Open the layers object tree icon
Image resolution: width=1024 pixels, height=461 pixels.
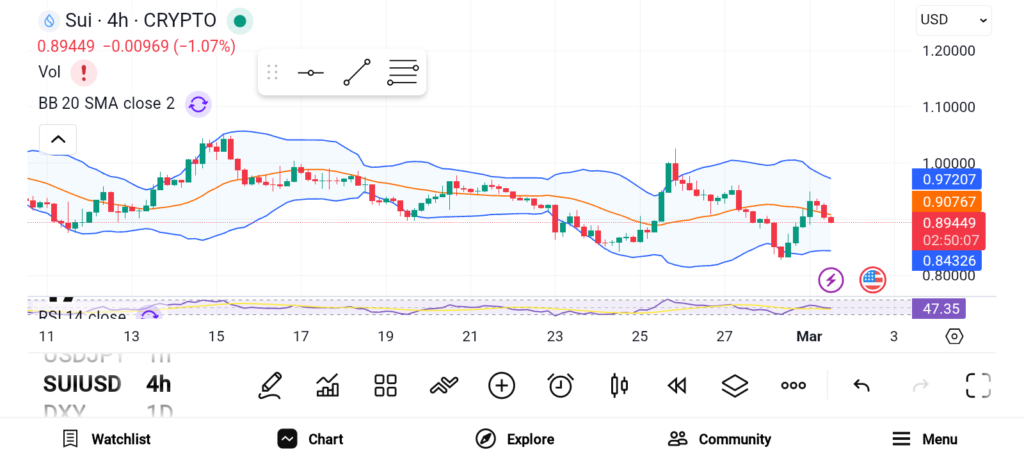735,385
